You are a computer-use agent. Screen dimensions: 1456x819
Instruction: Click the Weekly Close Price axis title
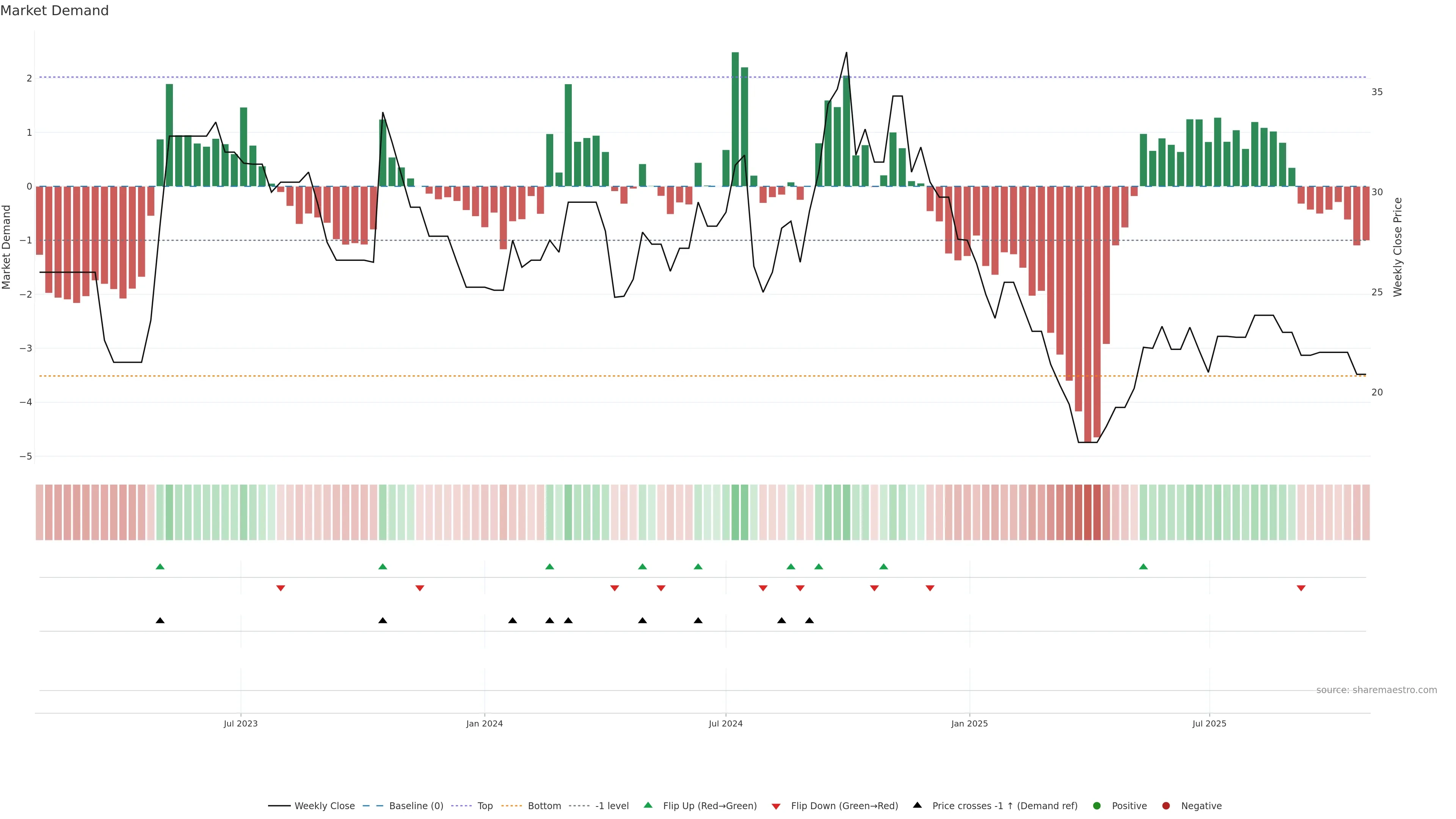coord(1397,247)
